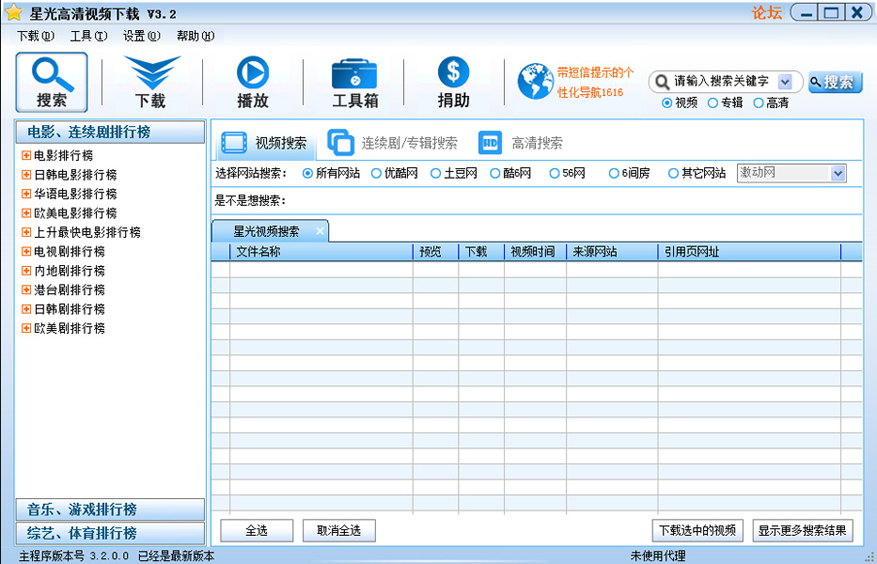The image size is (877, 564).
Task: Open the 设置(O) menu
Action: pyautogui.click(x=142, y=36)
